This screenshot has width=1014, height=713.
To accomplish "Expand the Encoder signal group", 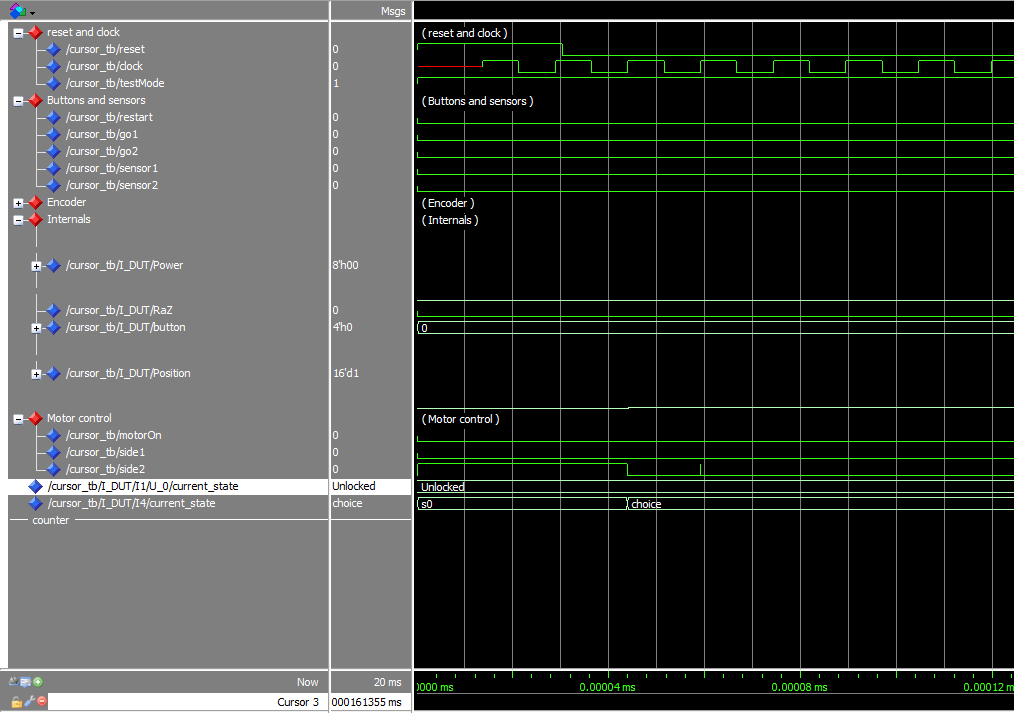I will click(x=18, y=203).
